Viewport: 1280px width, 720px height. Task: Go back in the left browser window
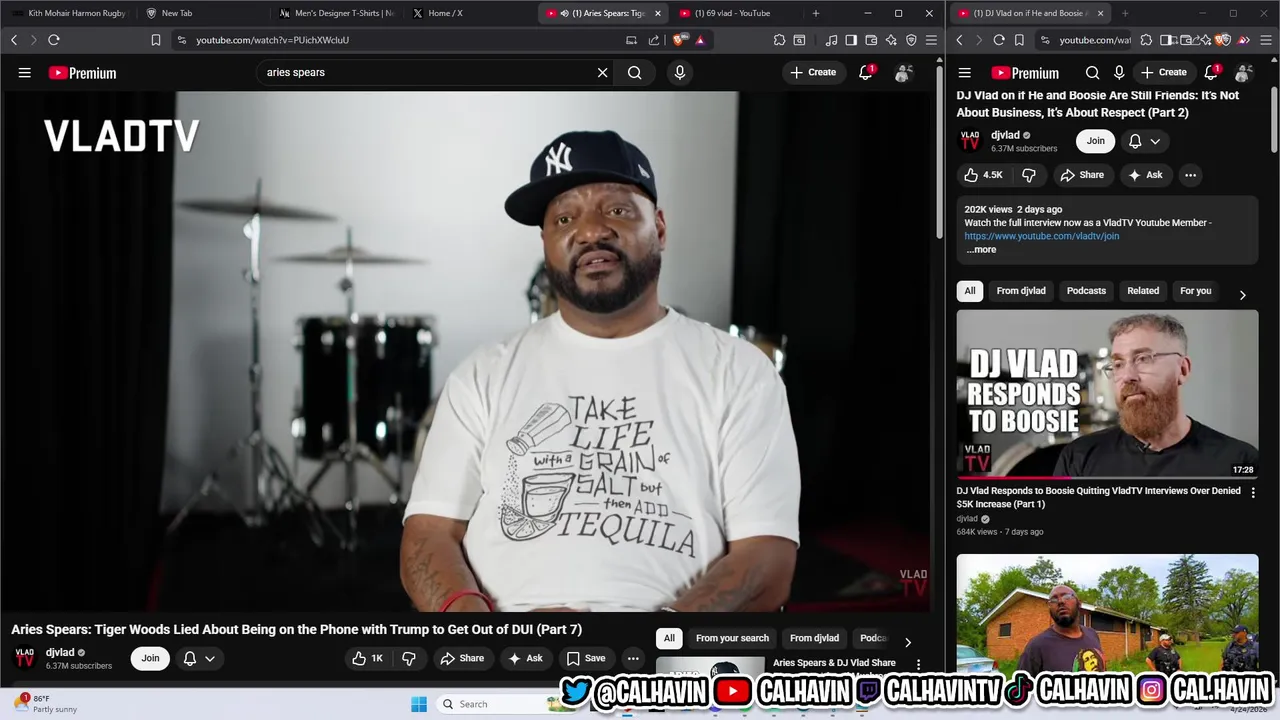[14, 40]
